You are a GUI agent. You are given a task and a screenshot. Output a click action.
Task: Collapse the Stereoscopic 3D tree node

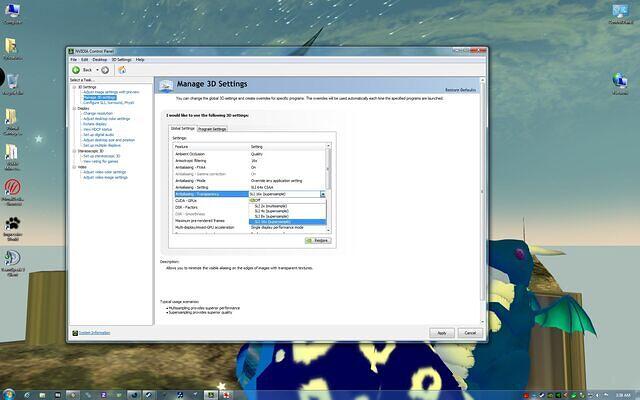73,150
